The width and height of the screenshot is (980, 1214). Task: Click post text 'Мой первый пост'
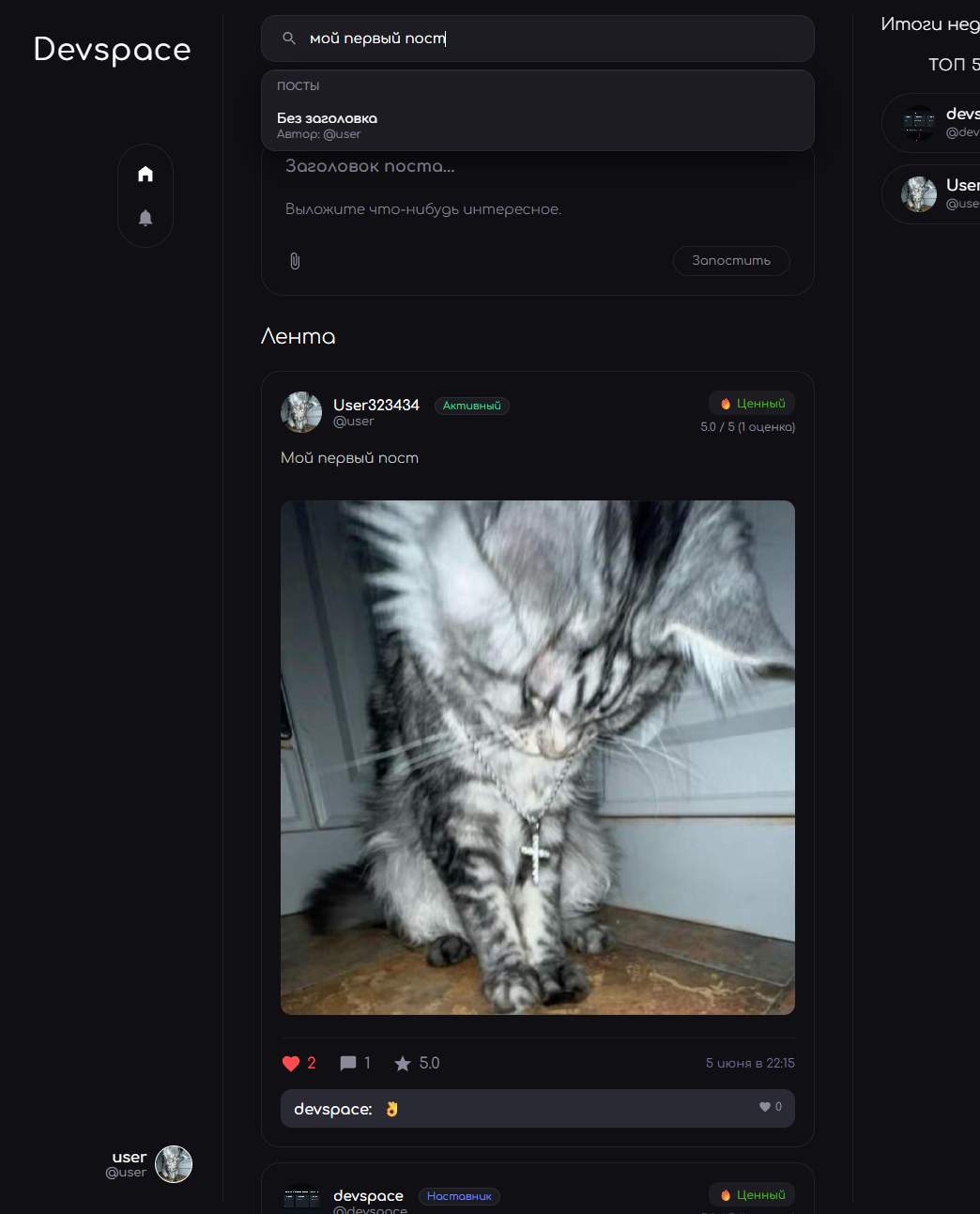click(349, 458)
